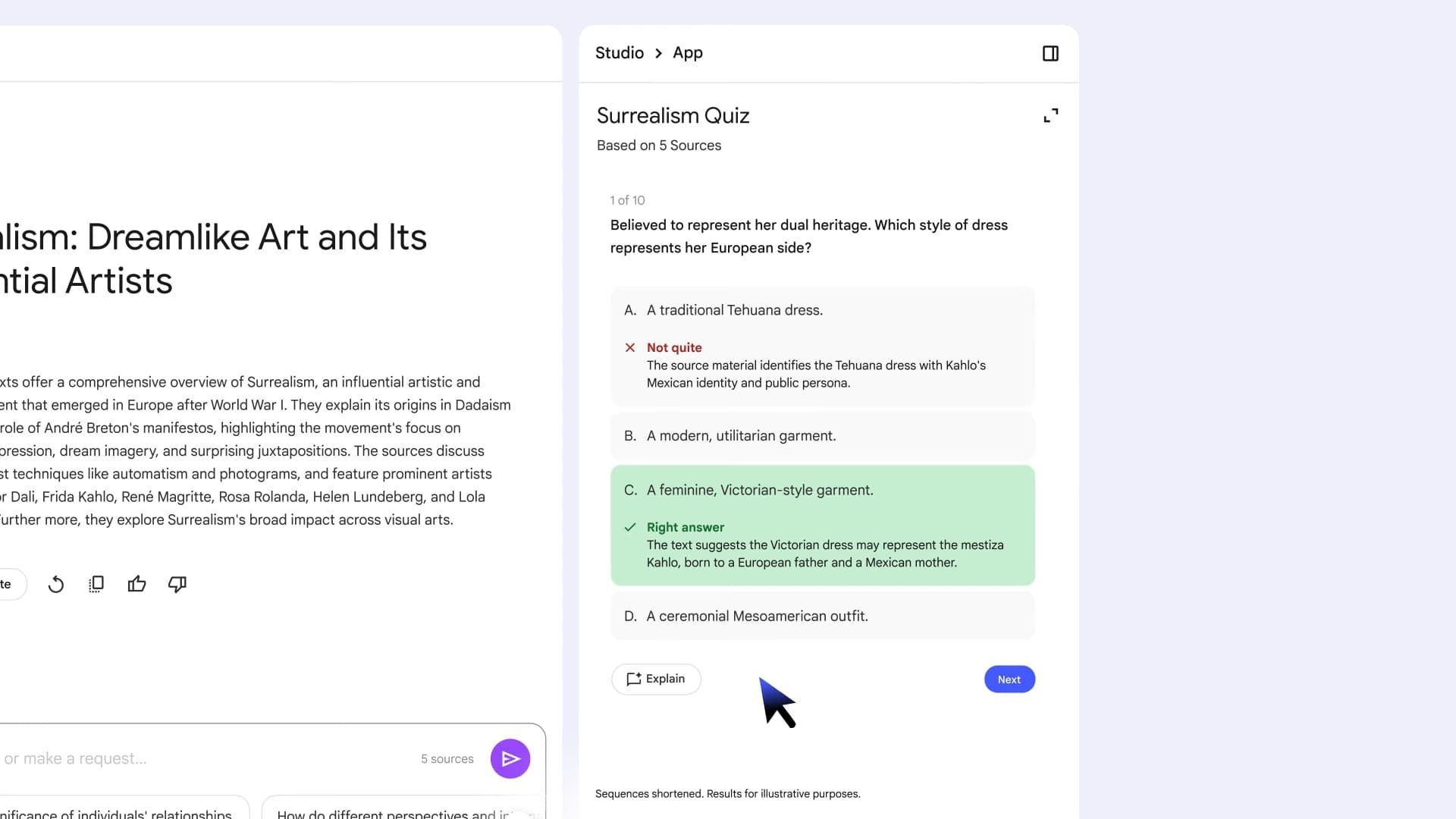Select answer A, traditional Tehuana dress
Screen dimensions: 1456x819
point(823,310)
